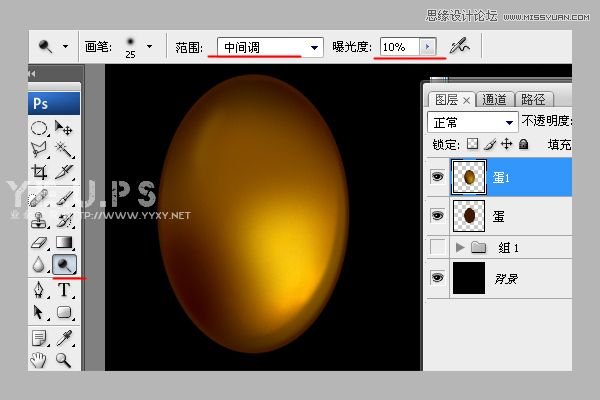This screenshot has height=400, width=600.
Task: Select the Crop tool
Action: pyautogui.click(x=39, y=172)
